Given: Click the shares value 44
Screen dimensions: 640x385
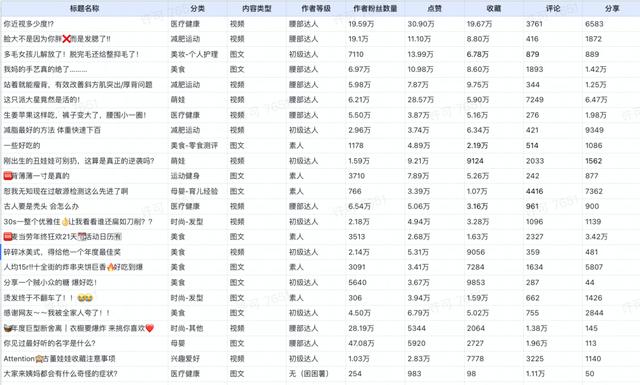Looking at the screenshot, I should click(590, 283).
